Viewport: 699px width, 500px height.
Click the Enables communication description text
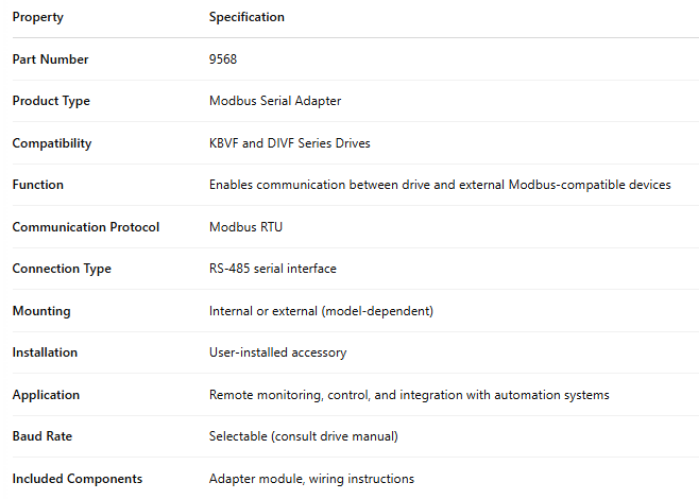[x=439, y=185]
